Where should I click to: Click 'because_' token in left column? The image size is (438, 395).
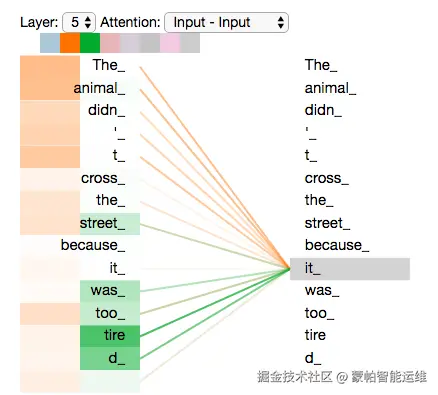[93, 246]
